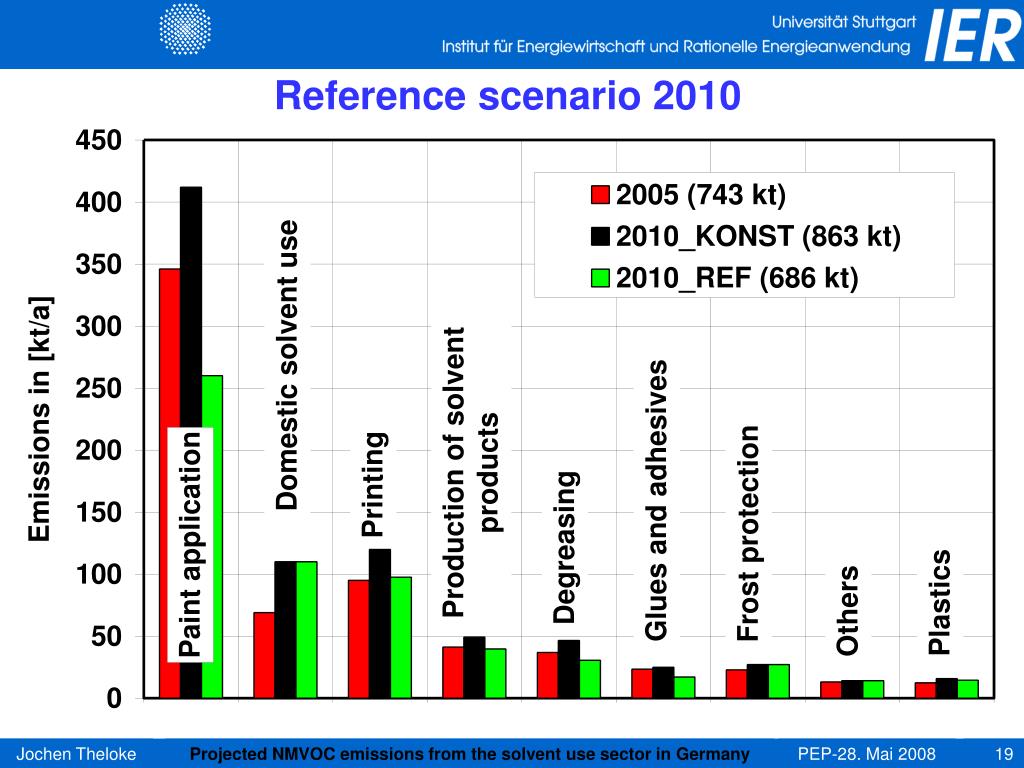Click the '2010_KONST (863 kt)' legend label
The width and height of the screenshot is (1024, 768).
(758, 236)
